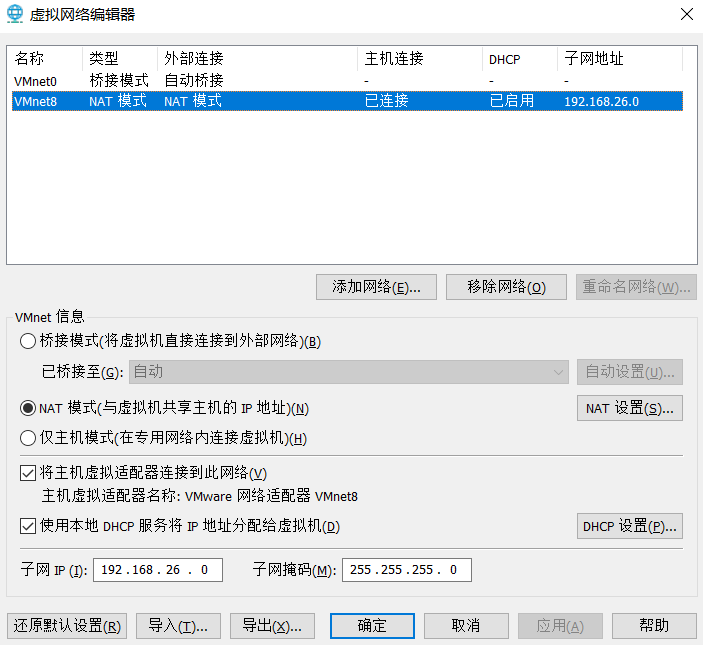Click the 自动设置(U)... button

point(629,372)
